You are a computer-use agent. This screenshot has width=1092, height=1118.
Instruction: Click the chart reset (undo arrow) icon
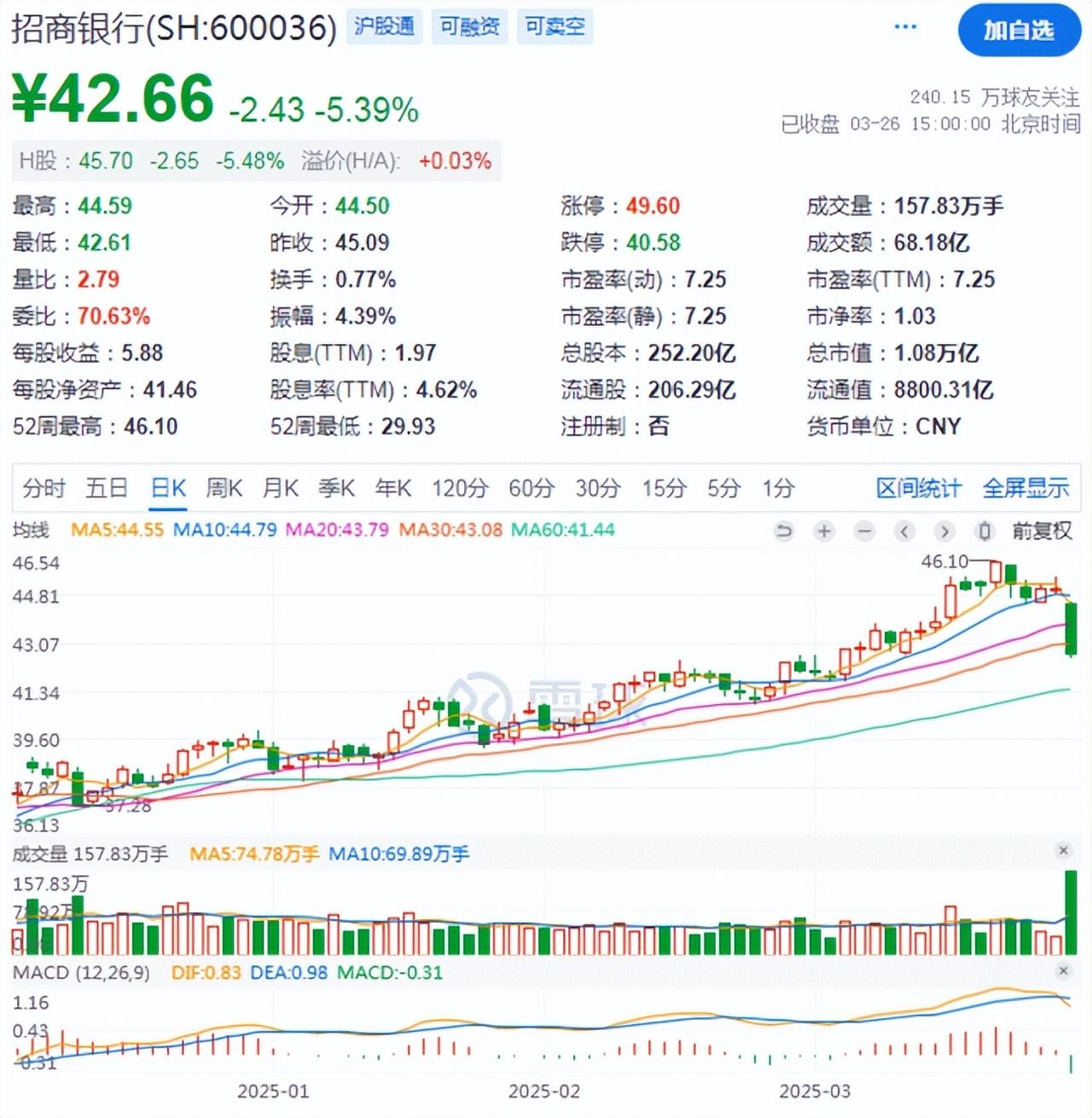click(x=783, y=532)
